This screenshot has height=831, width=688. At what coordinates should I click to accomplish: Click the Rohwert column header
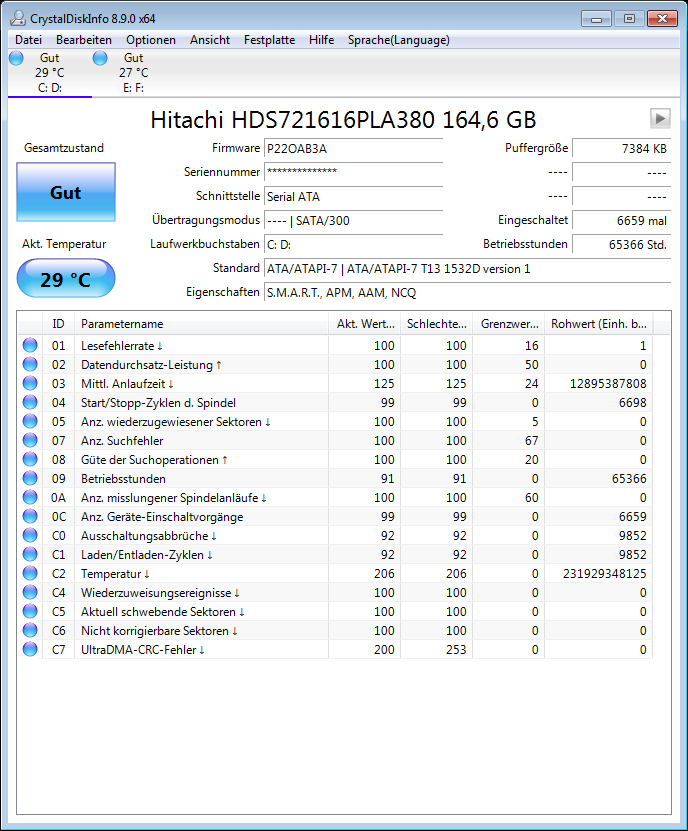[x=599, y=324]
